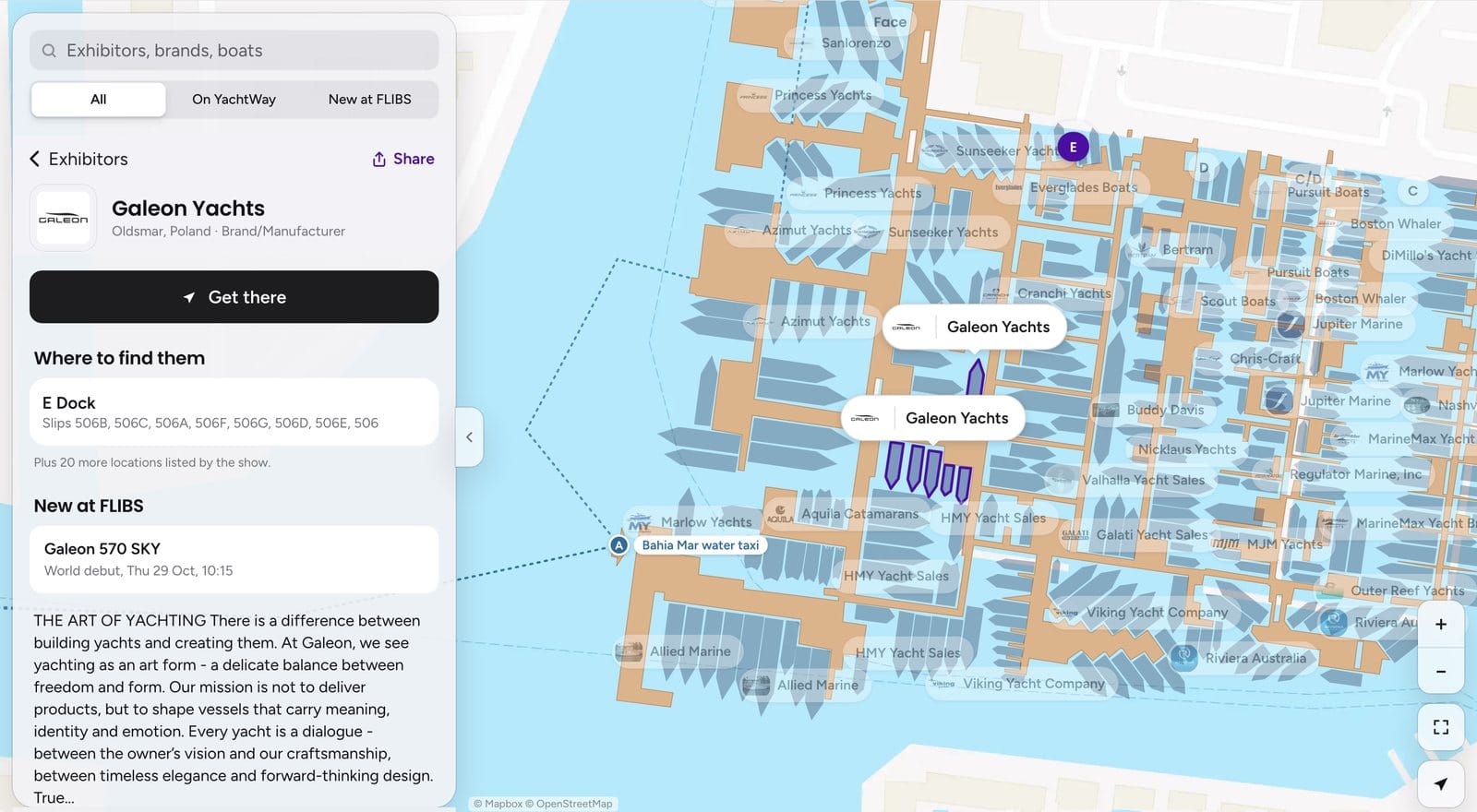Screen dimensions: 1477x812
Task: Open the OpenStreetMap attribution link
Action: (x=569, y=804)
